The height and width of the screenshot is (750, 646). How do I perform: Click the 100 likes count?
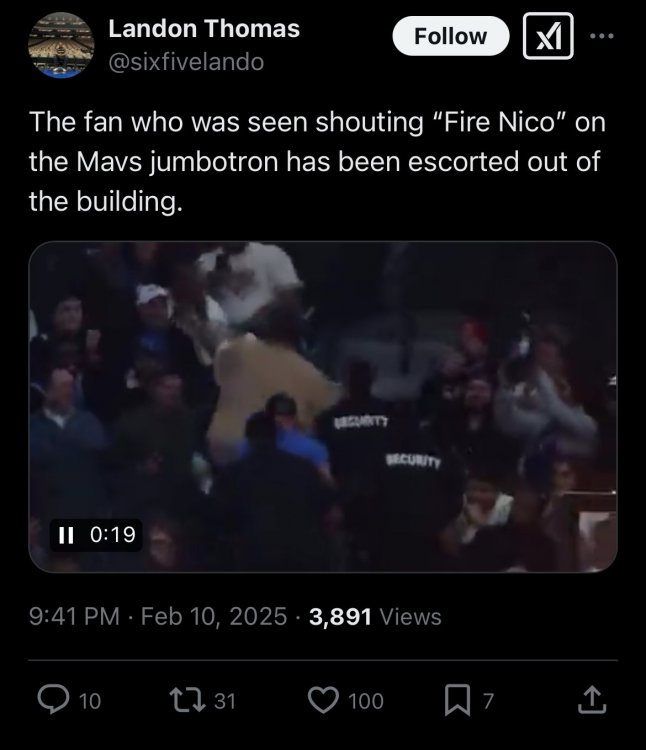pyautogui.click(x=366, y=702)
